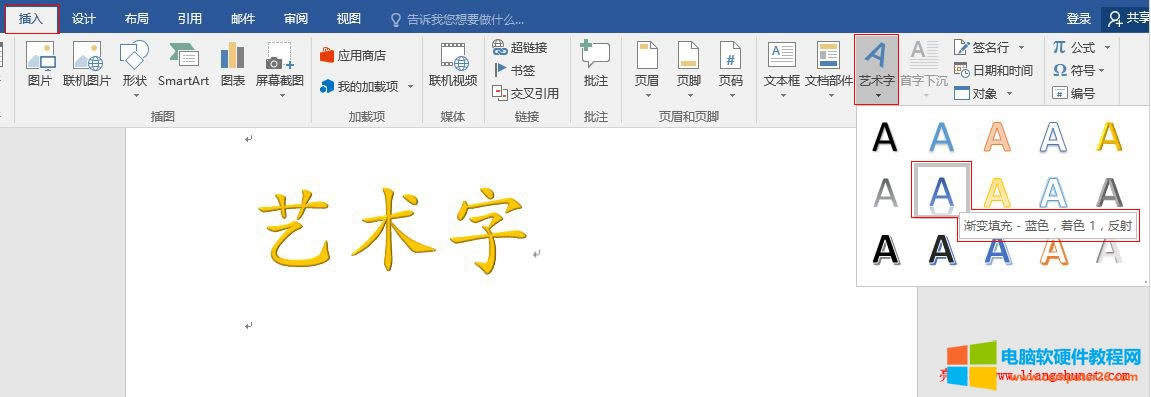Viewport: 1151px width, 397px height.
Task: Open 文档部件 quick parts
Action: point(829,70)
